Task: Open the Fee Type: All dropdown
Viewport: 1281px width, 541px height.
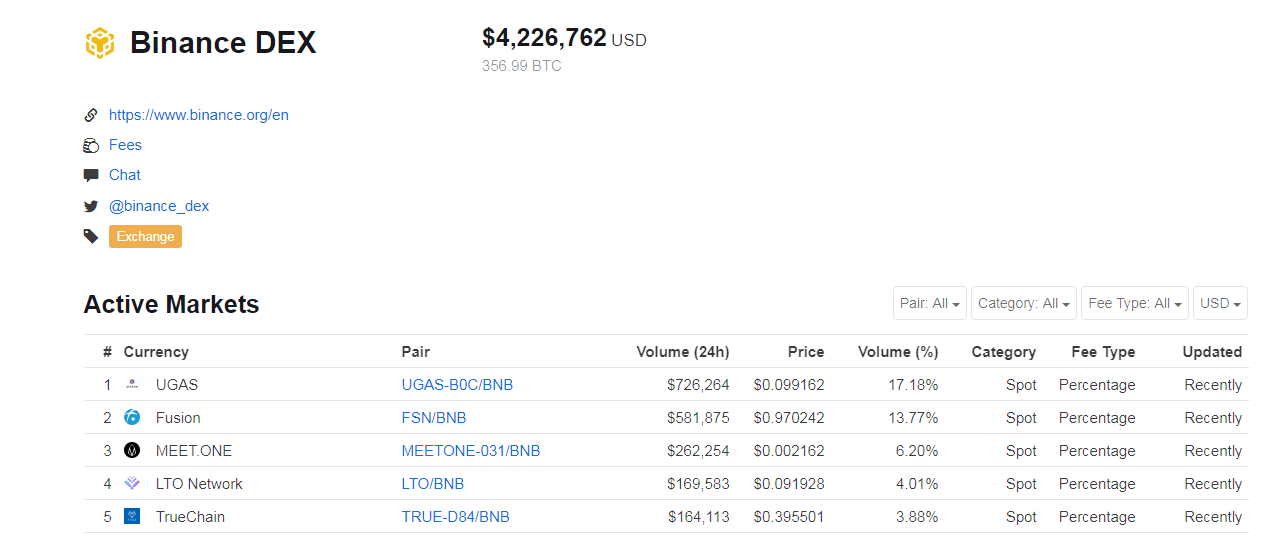Action: [1135, 303]
